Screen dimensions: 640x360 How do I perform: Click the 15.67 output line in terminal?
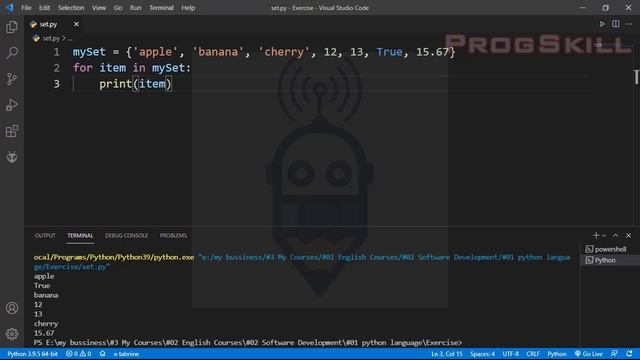(x=44, y=333)
